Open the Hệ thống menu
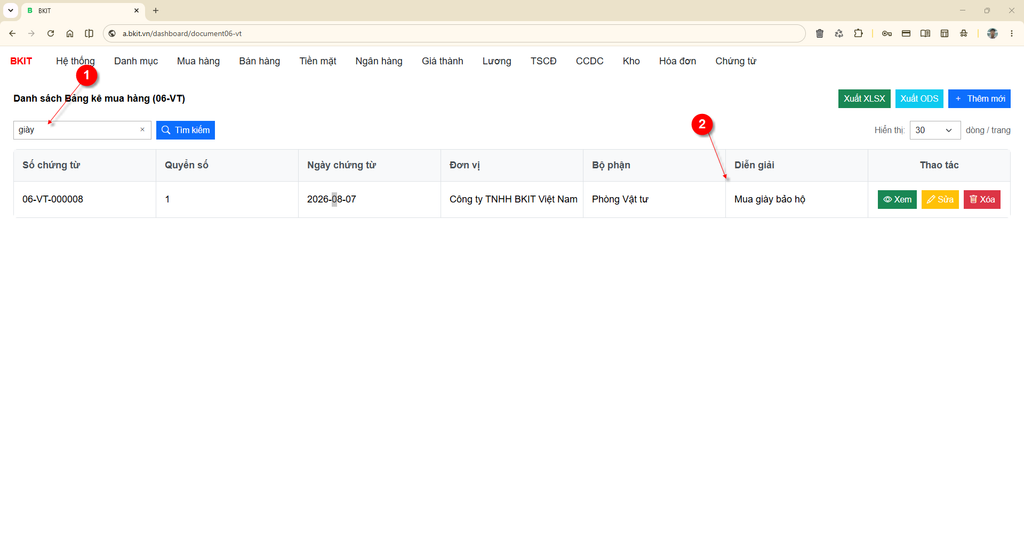The height and width of the screenshot is (550, 1024). click(75, 61)
